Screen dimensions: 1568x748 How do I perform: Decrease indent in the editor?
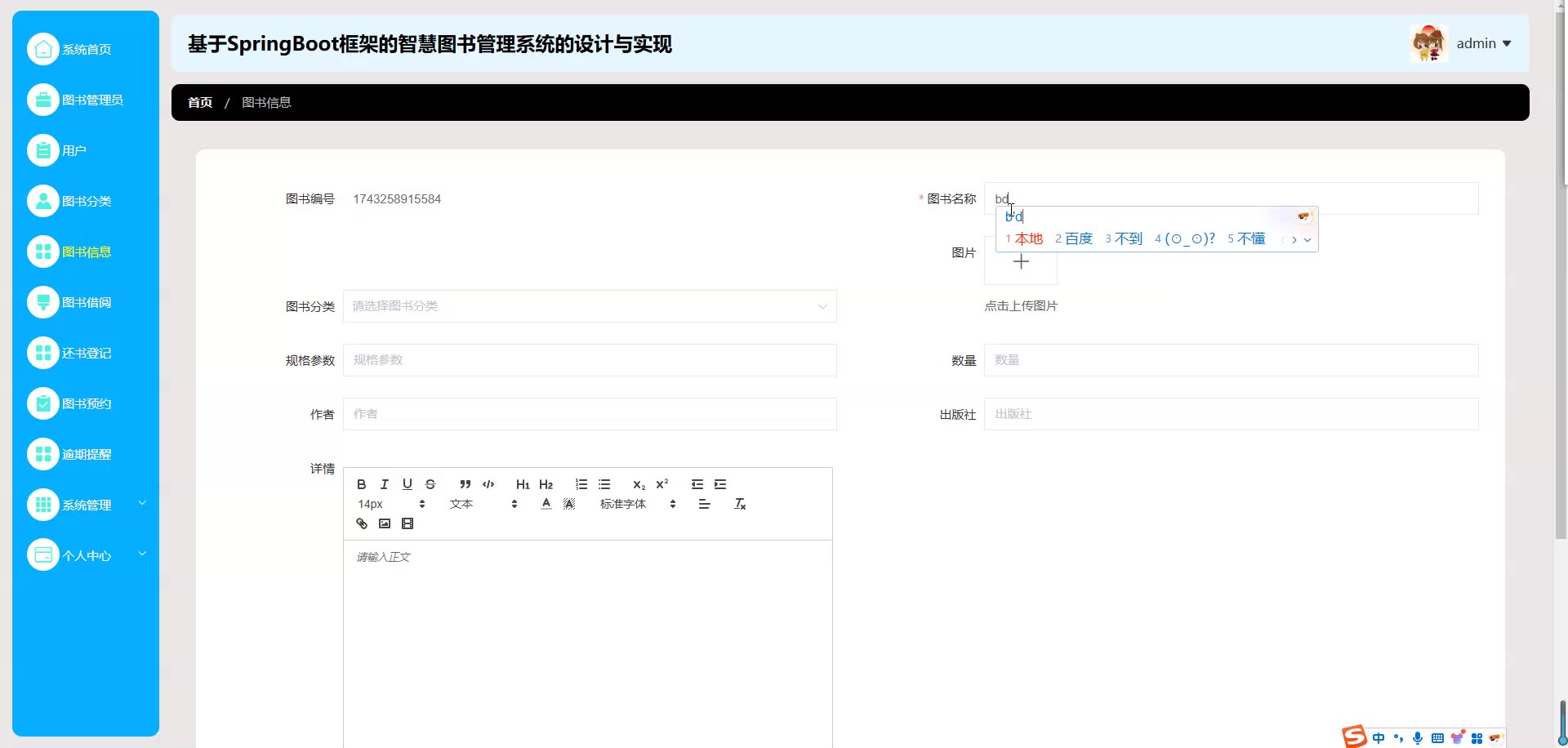coord(697,484)
